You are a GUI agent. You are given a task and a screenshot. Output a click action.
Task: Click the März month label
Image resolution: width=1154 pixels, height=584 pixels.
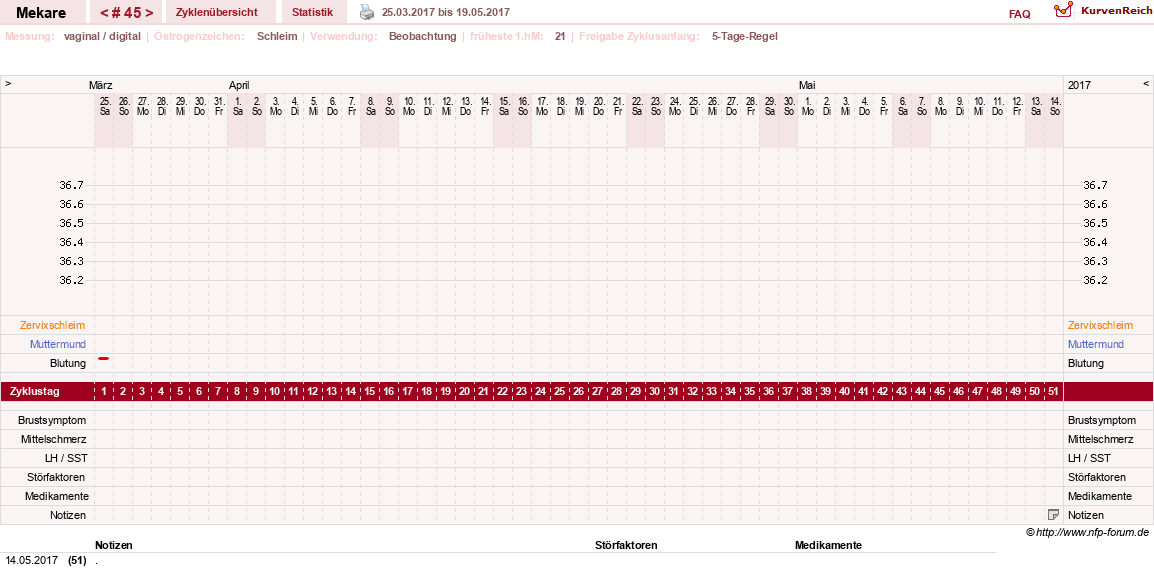[101, 85]
